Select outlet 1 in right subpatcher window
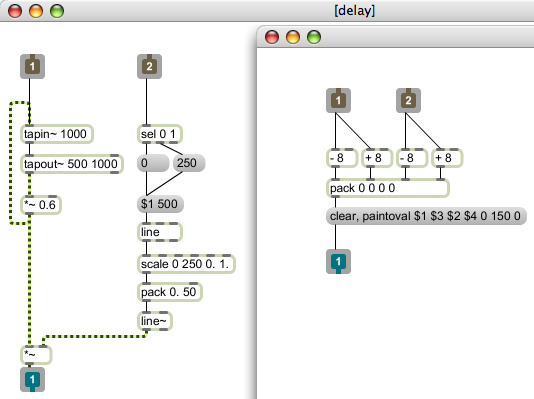The height and width of the screenshot is (399, 534). click(338, 261)
